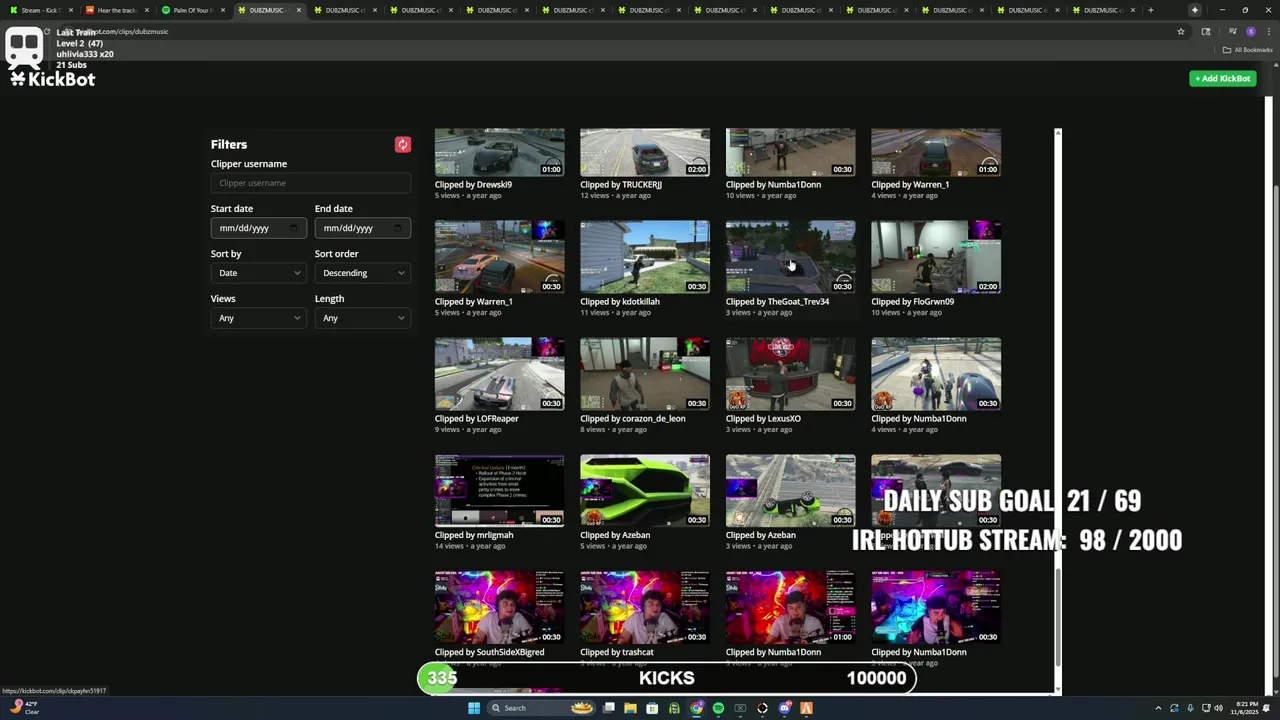Open the Views Any dropdown
Screen dimensions: 1280x720
258,318
